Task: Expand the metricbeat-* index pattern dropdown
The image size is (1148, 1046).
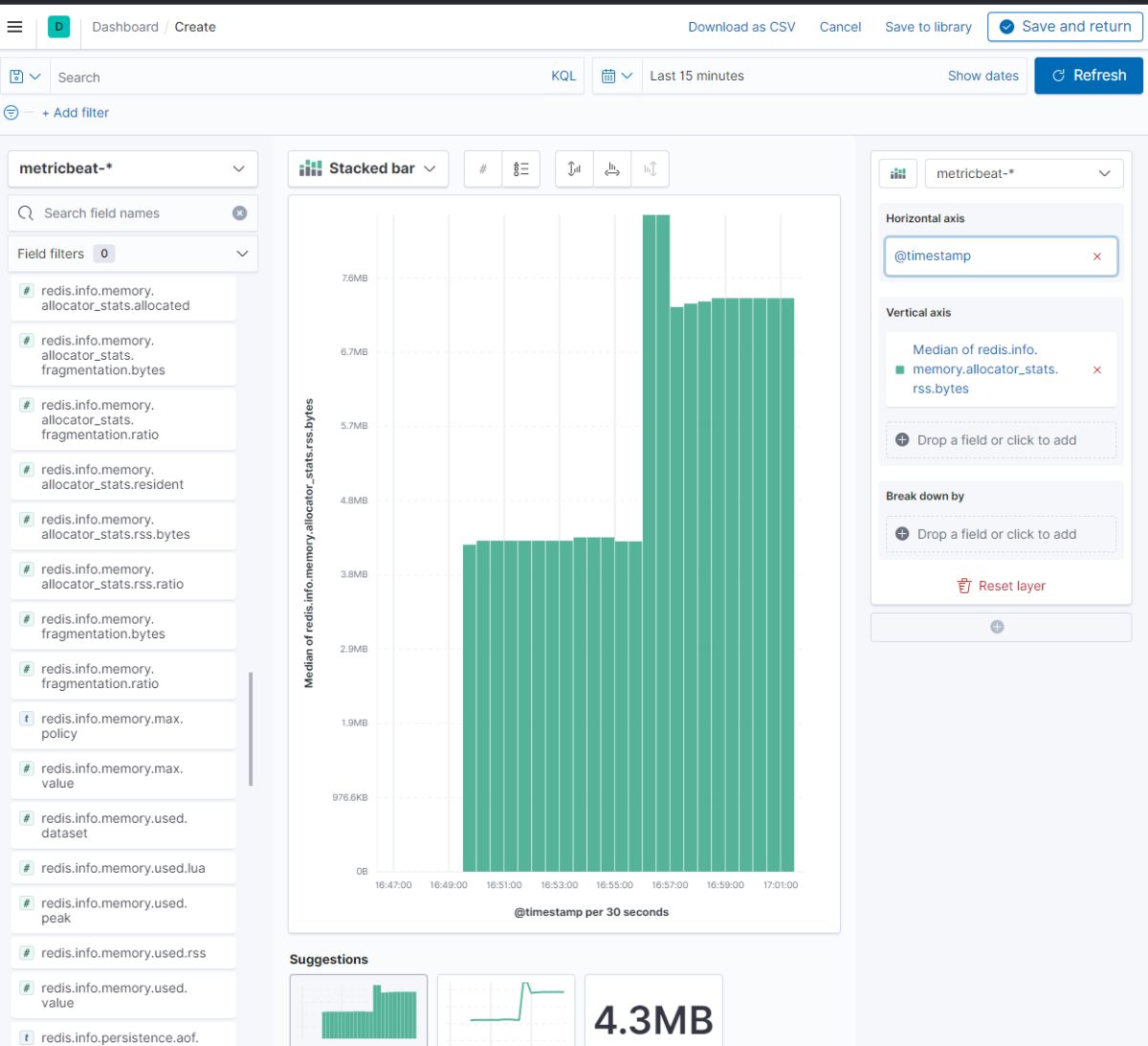Action: (x=132, y=168)
